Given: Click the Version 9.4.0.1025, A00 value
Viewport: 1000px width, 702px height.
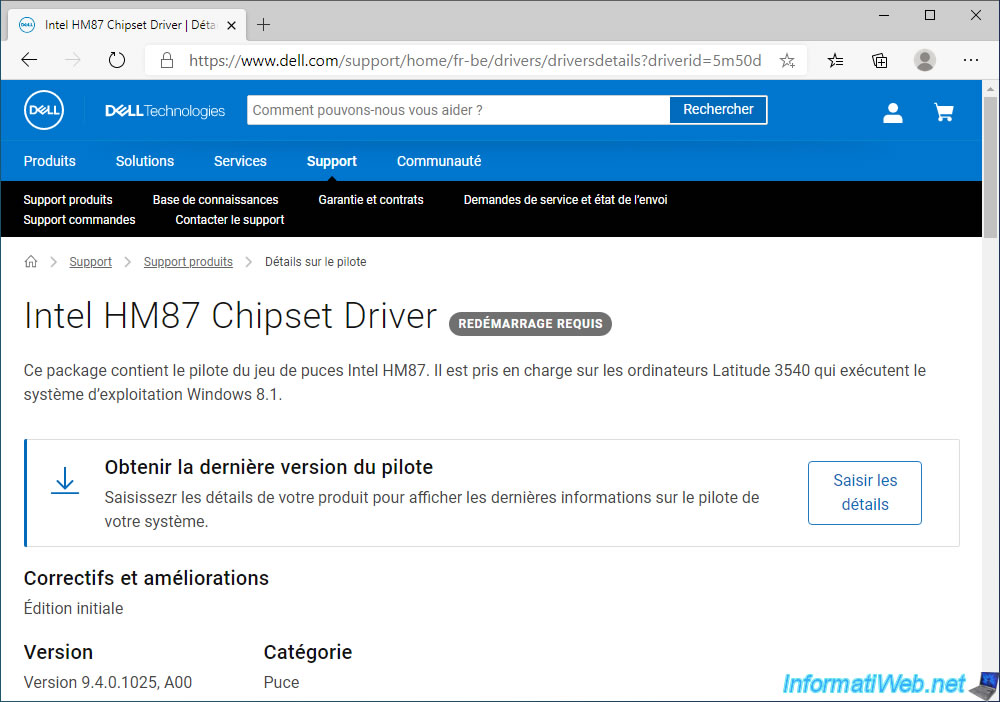Looking at the screenshot, I should 108,682.
